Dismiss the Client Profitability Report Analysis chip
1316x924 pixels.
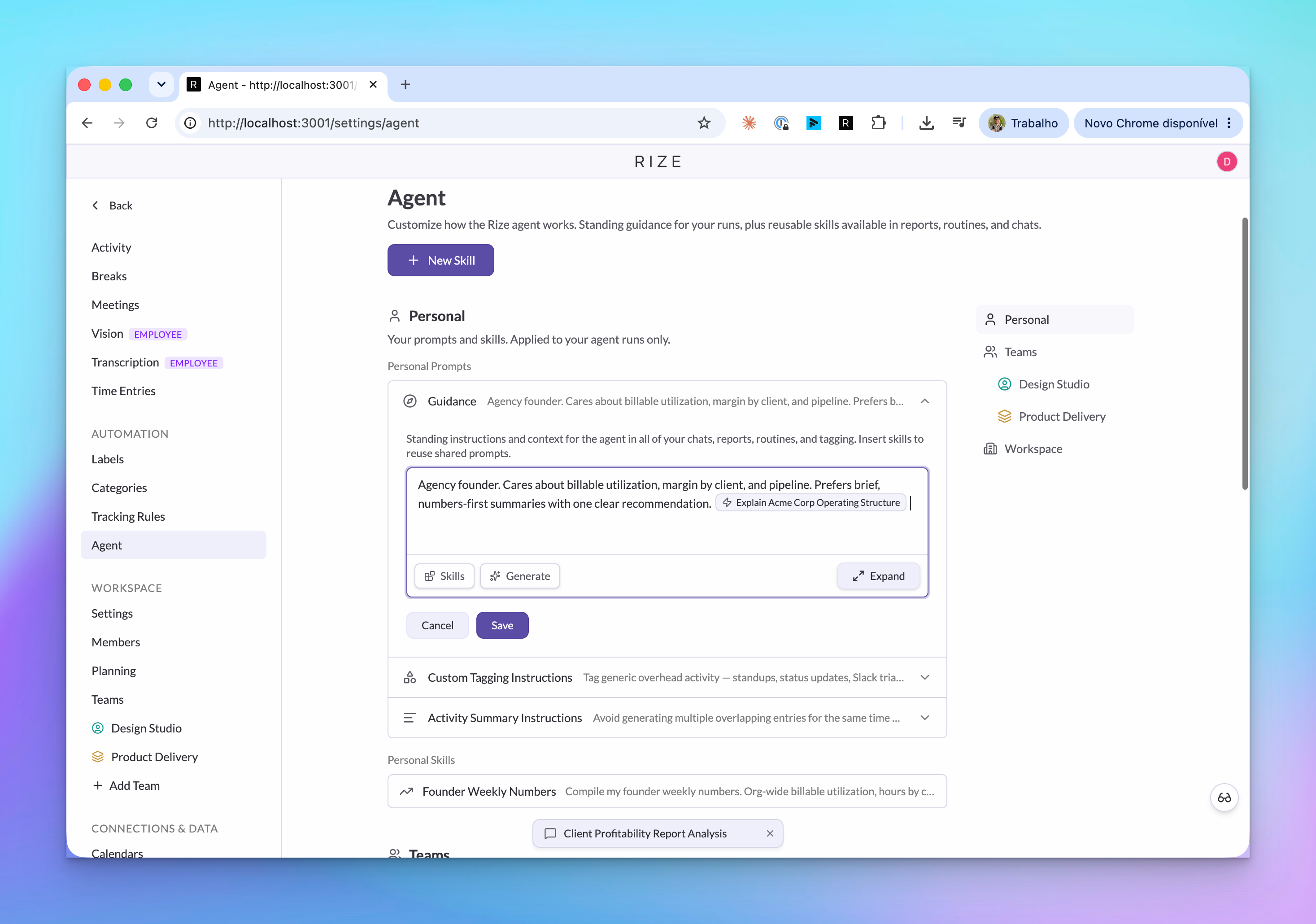coord(770,833)
